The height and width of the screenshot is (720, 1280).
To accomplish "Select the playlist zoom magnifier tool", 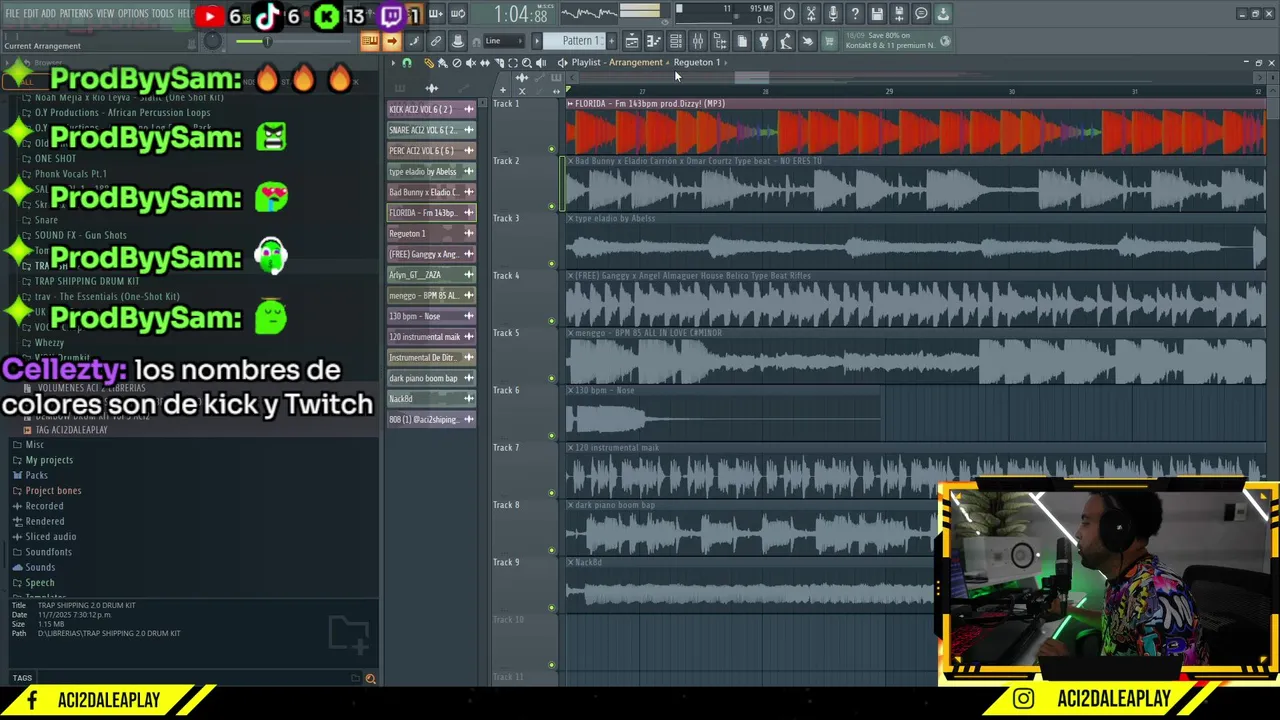I will 527,63.
